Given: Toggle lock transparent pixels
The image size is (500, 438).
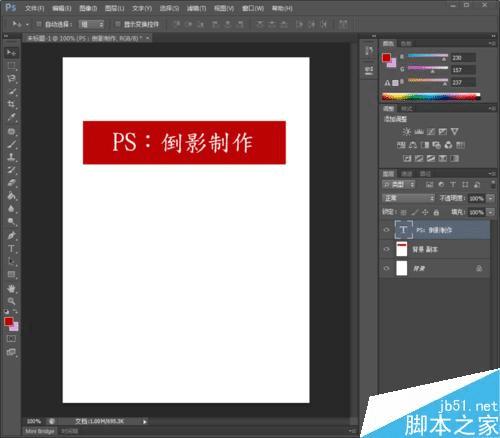Looking at the screenshot, I should tap(403, 212).
